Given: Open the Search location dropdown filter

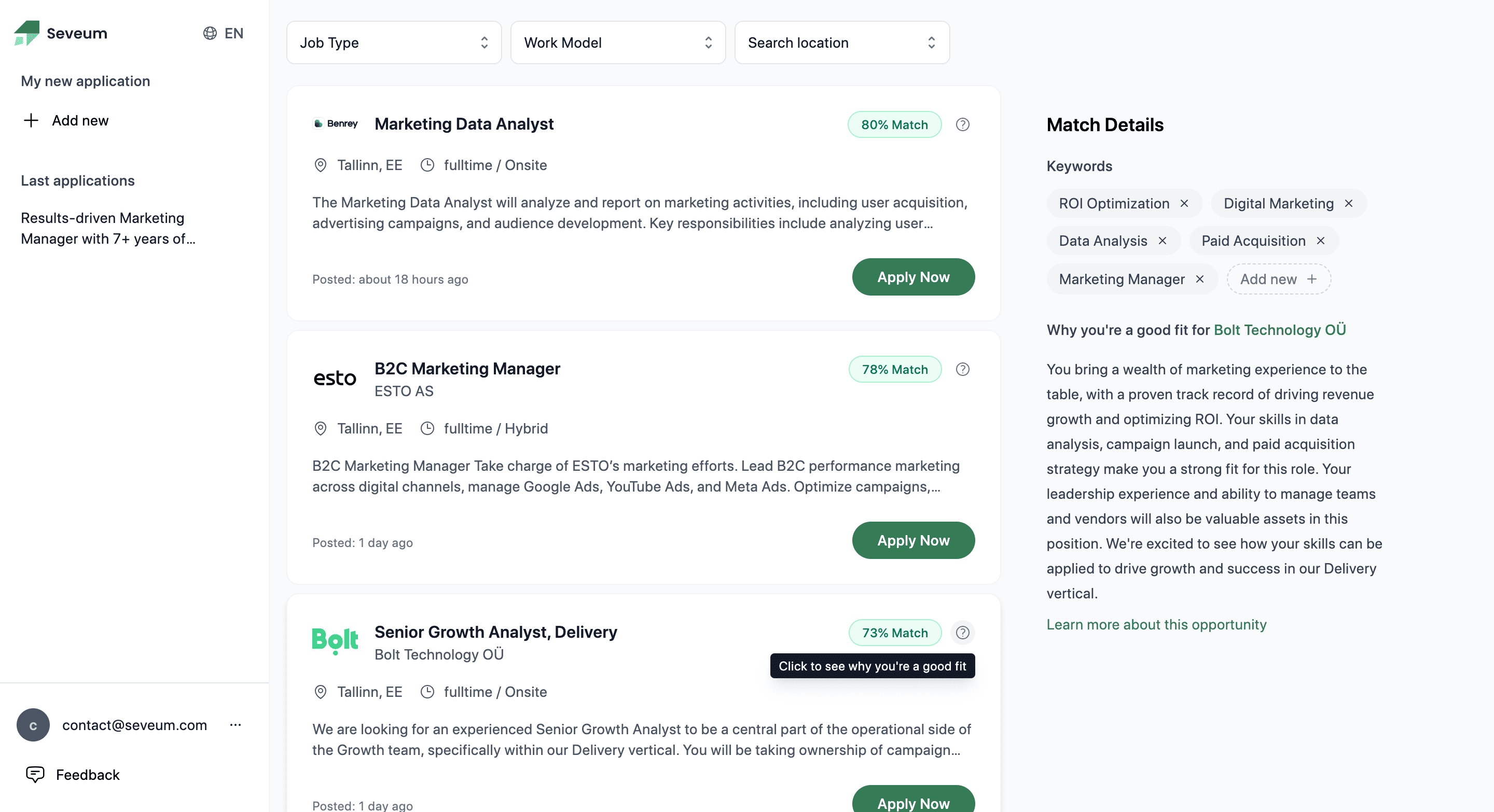Looking at the screenshot, I should [x=841, y=42].
